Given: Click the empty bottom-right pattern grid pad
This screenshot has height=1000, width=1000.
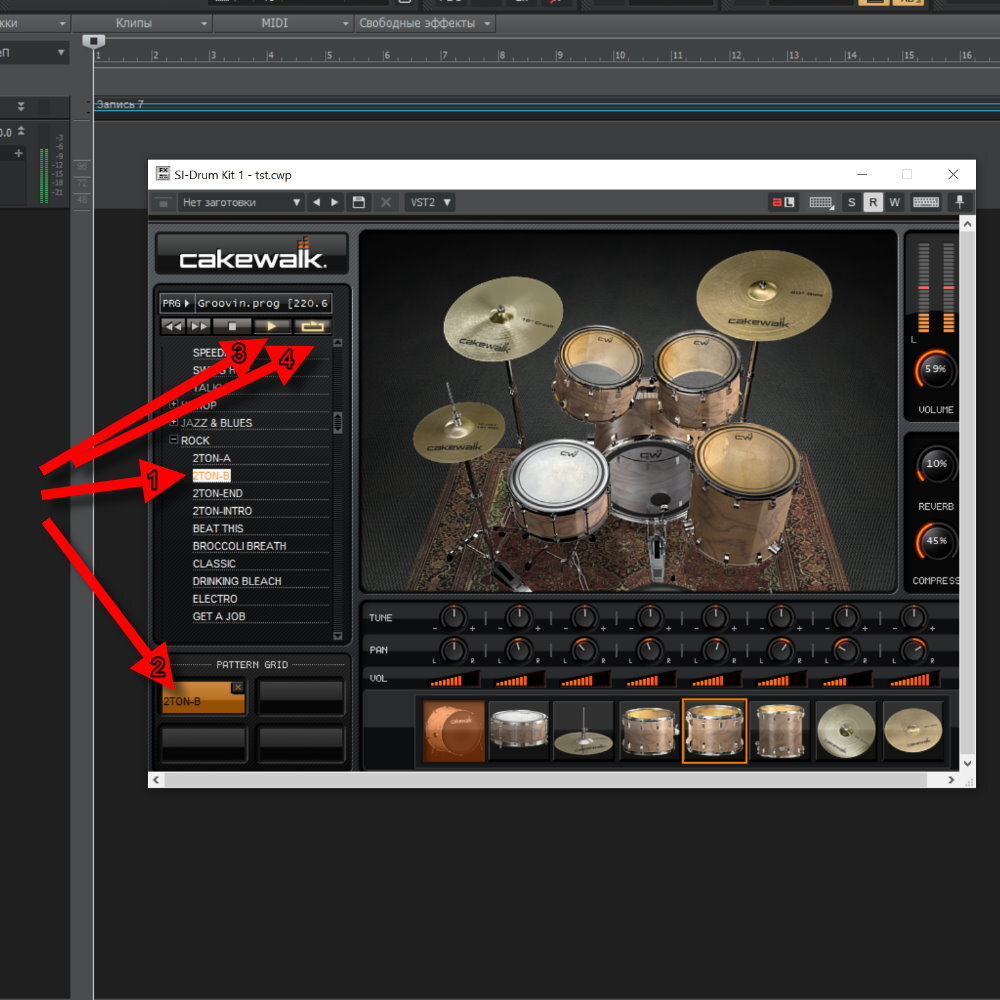Looking at the screenshot, I should tap(301, 744).
